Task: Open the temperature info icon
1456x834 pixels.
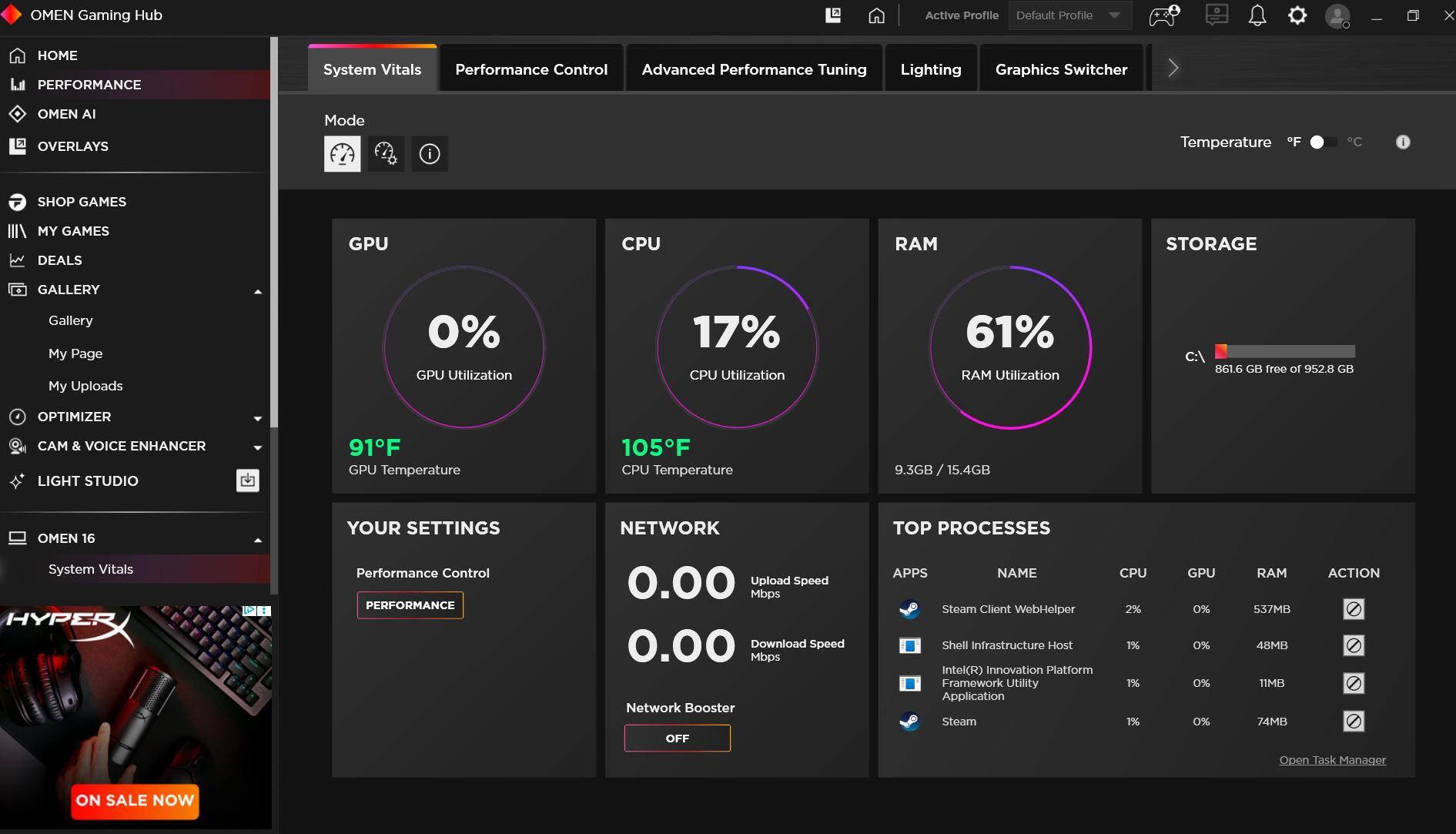Action: (x=1403, y=142)
